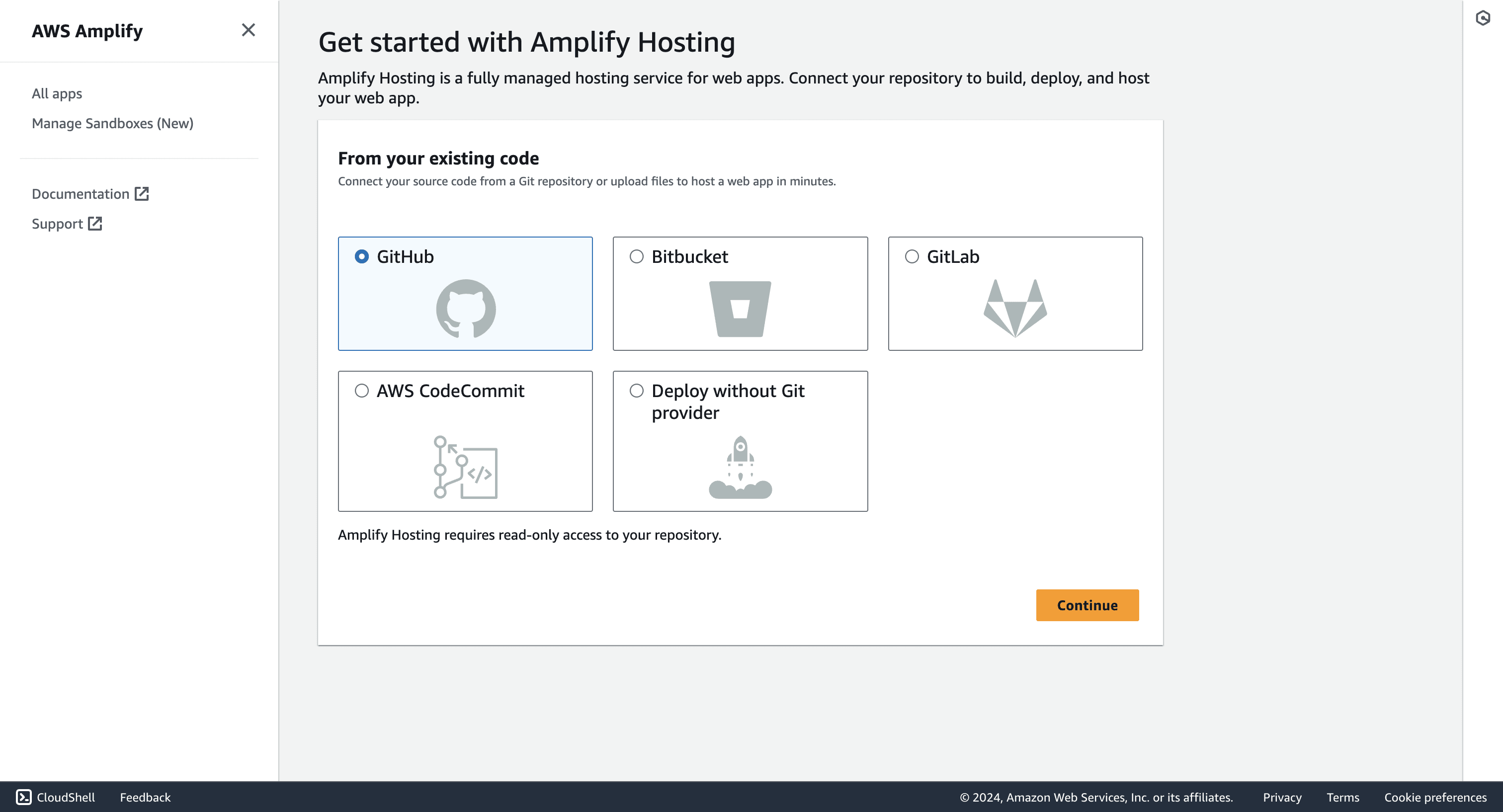Open the Support external link

[67, 224]
